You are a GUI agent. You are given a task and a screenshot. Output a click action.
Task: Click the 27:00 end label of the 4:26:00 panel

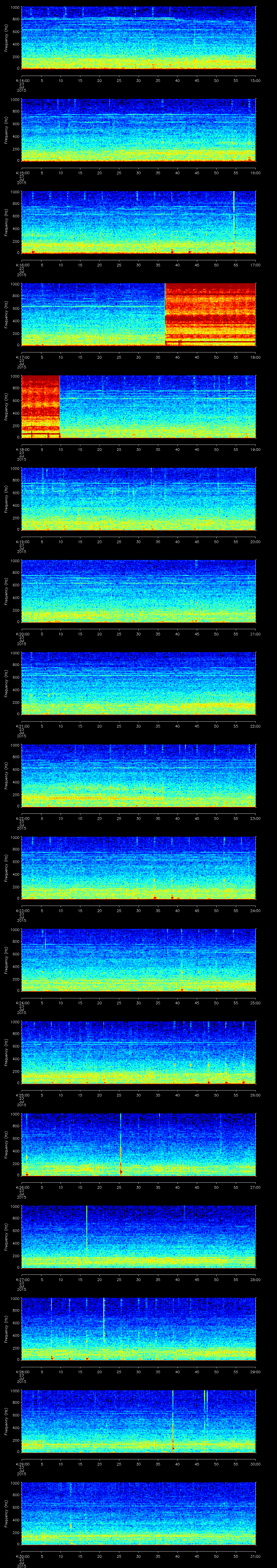point(255,1187)
